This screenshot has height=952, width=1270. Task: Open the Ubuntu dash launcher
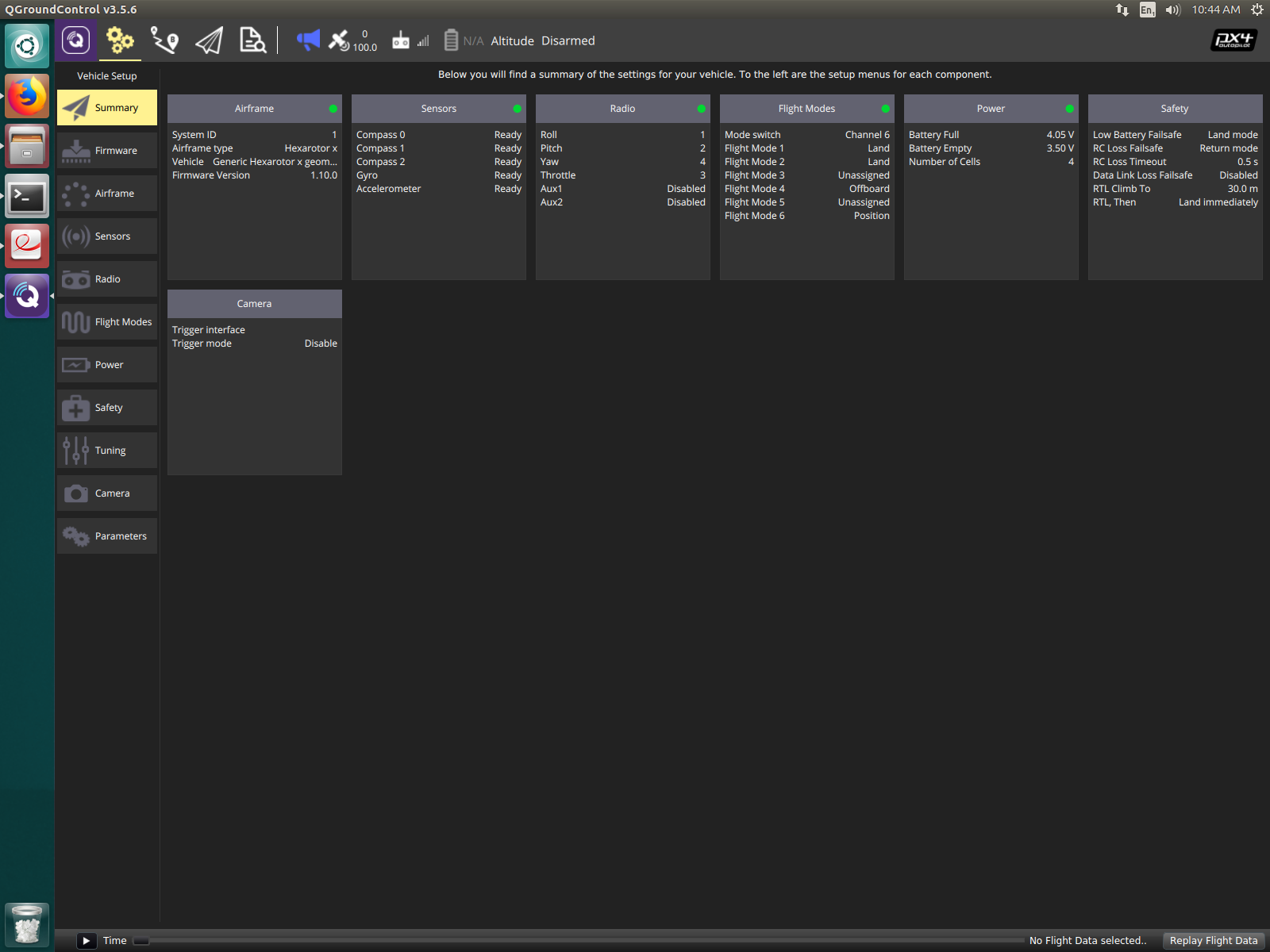tap(27, 46)
